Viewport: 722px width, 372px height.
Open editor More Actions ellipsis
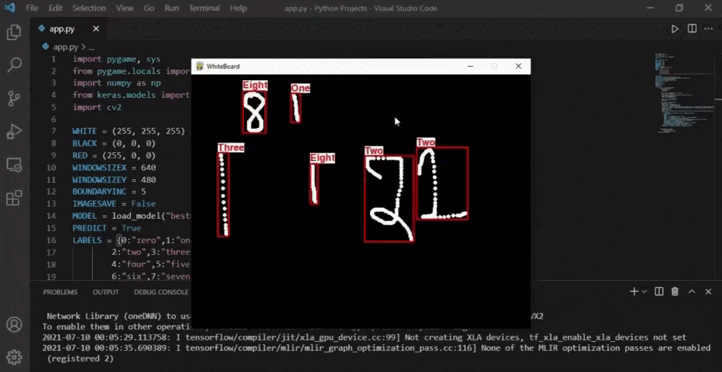tap(710, 29)
